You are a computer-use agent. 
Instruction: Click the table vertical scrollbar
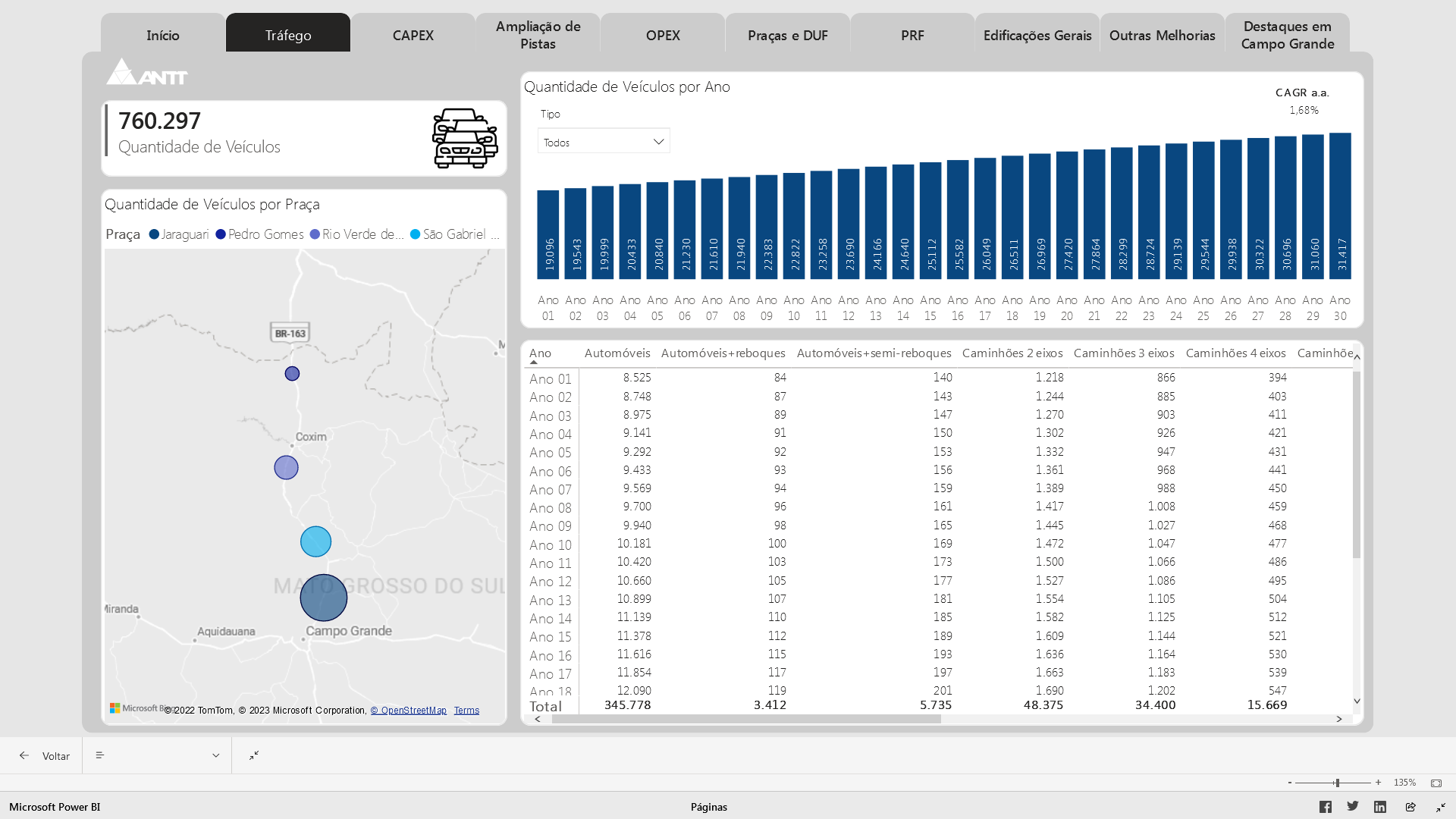[1357, 464]
